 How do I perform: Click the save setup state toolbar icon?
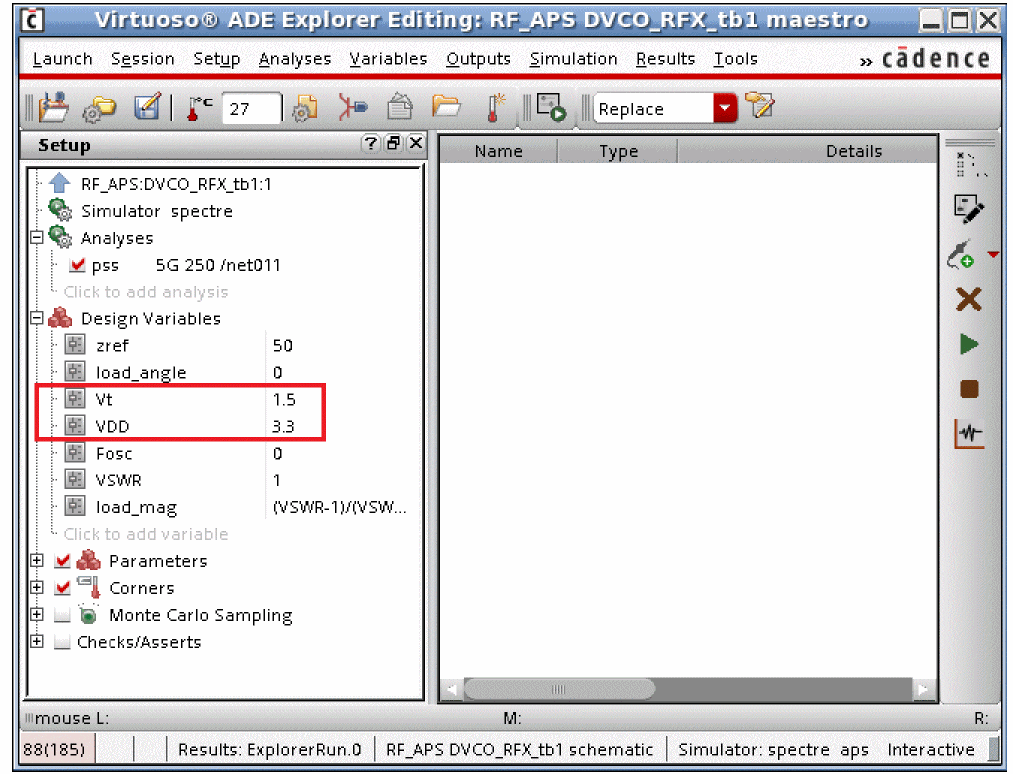pyautogui.click(x=54, y=107)
